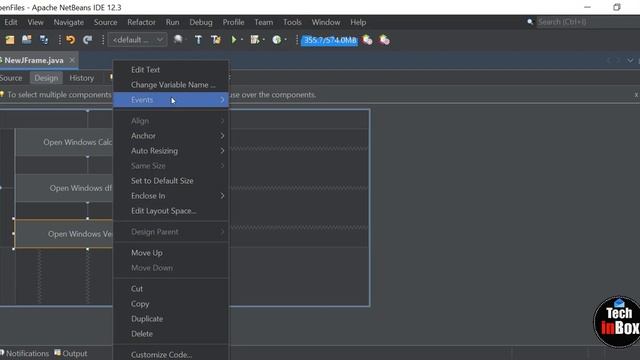
Task: Open the Window menu
Action: coord(326,22)
